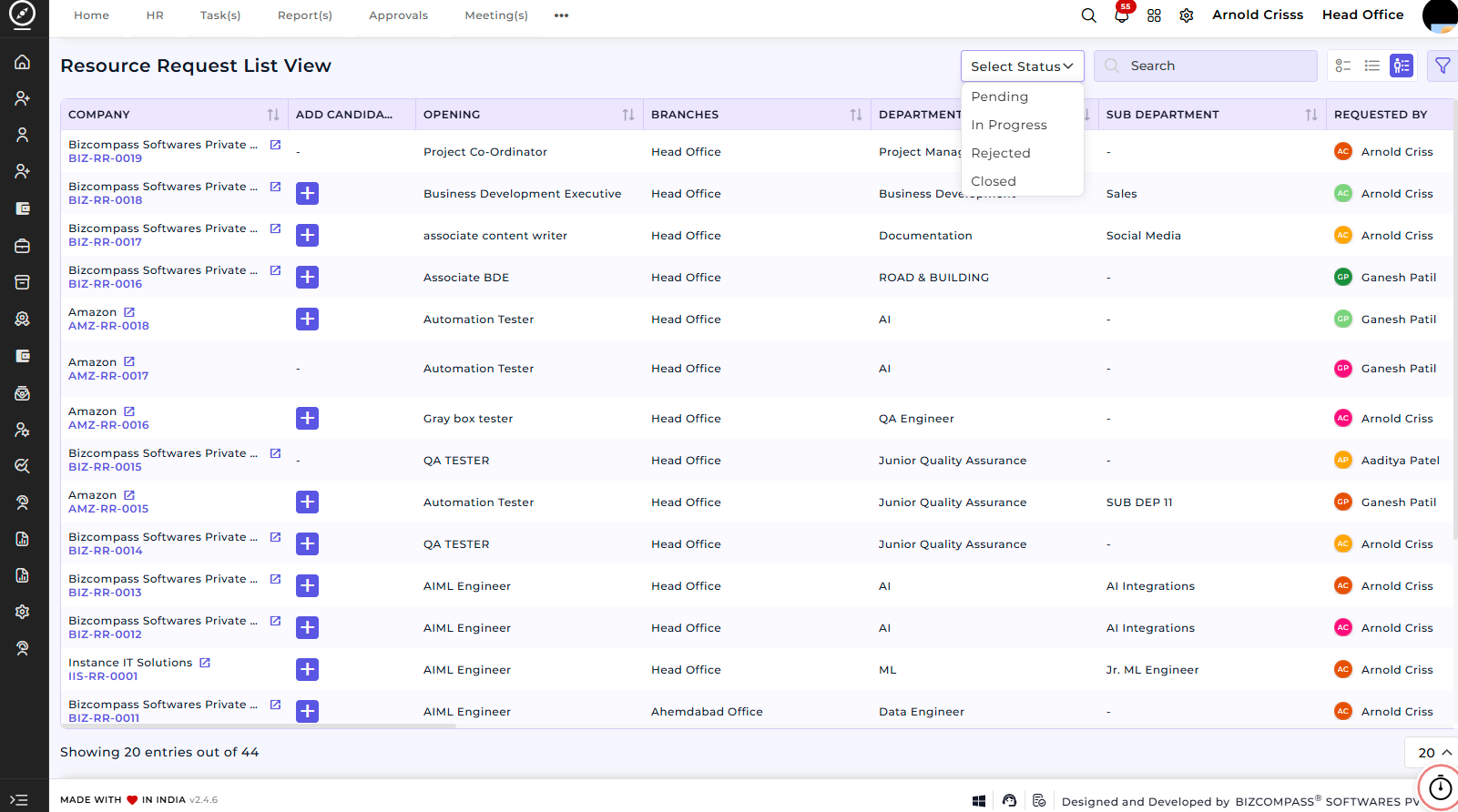Open request BIZ-RR-0015 link
The image size is (1458, 812).
pyautogui.click(x=105, y=467)
